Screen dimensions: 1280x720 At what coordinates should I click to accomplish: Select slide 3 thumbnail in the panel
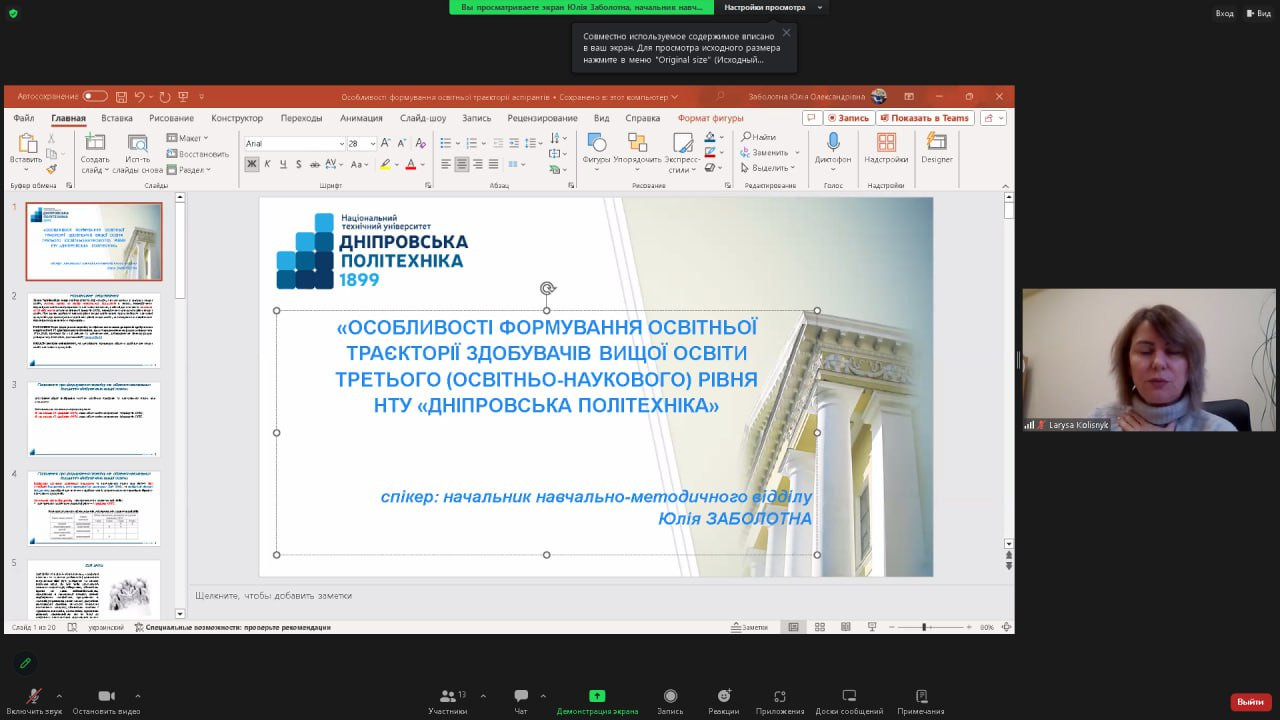click(x=94, y=420)
